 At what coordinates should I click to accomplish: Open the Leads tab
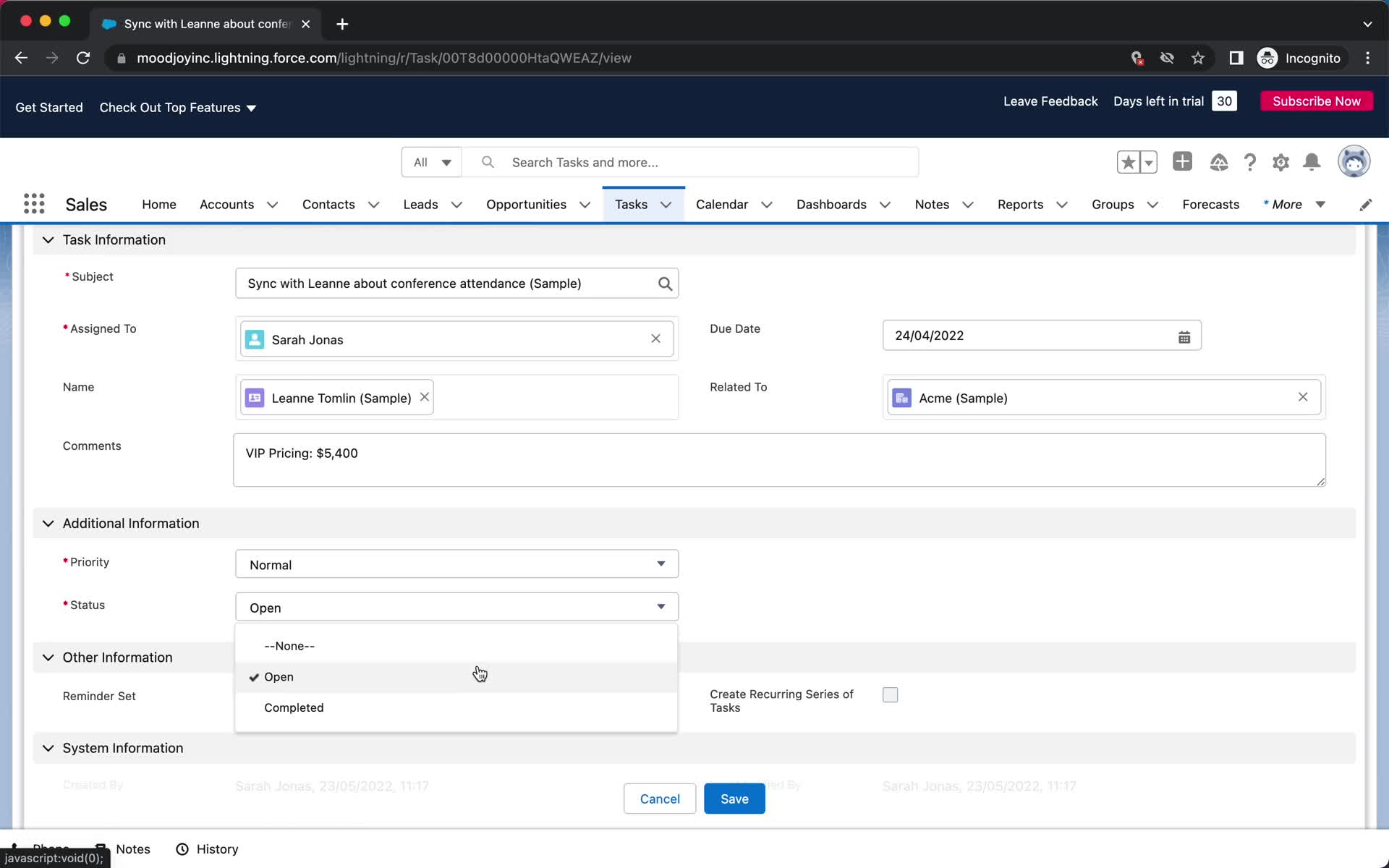(x=420, y=205)
